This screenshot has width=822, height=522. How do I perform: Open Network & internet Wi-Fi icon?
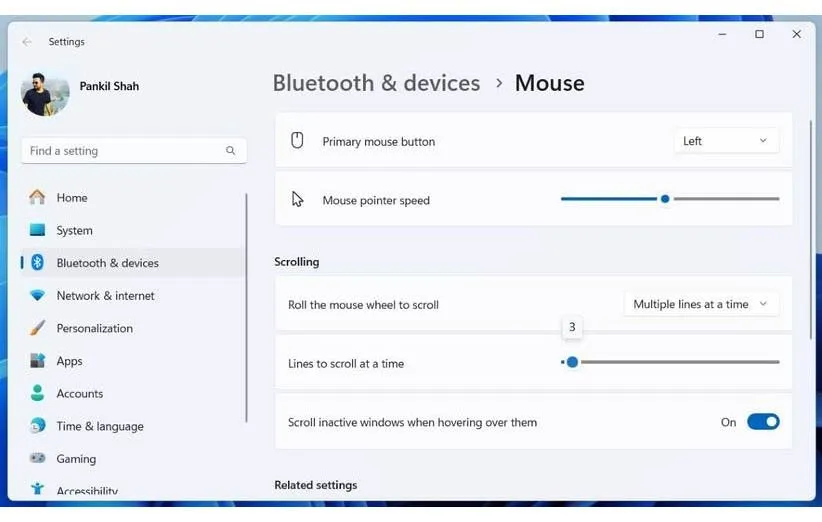(37, 296)
